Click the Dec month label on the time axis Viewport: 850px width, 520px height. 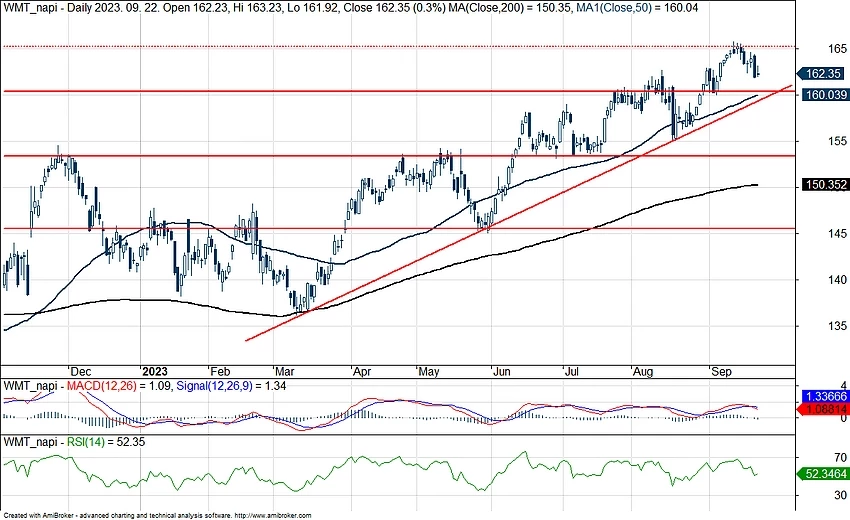point(81,372)
